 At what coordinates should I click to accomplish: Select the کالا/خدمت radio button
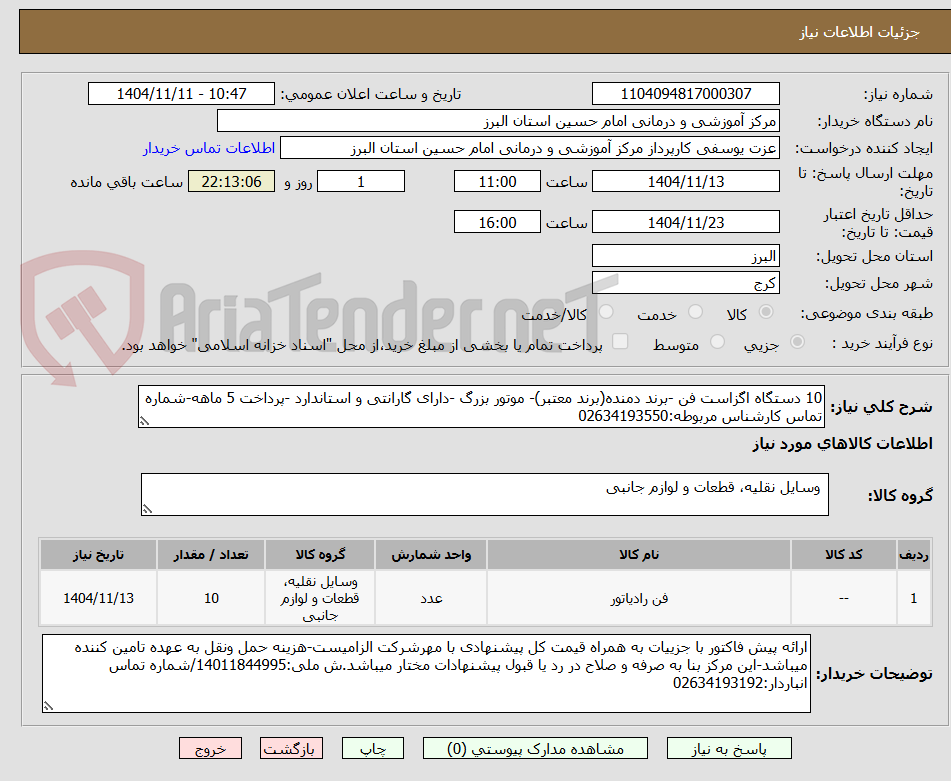tap(606, 312)
